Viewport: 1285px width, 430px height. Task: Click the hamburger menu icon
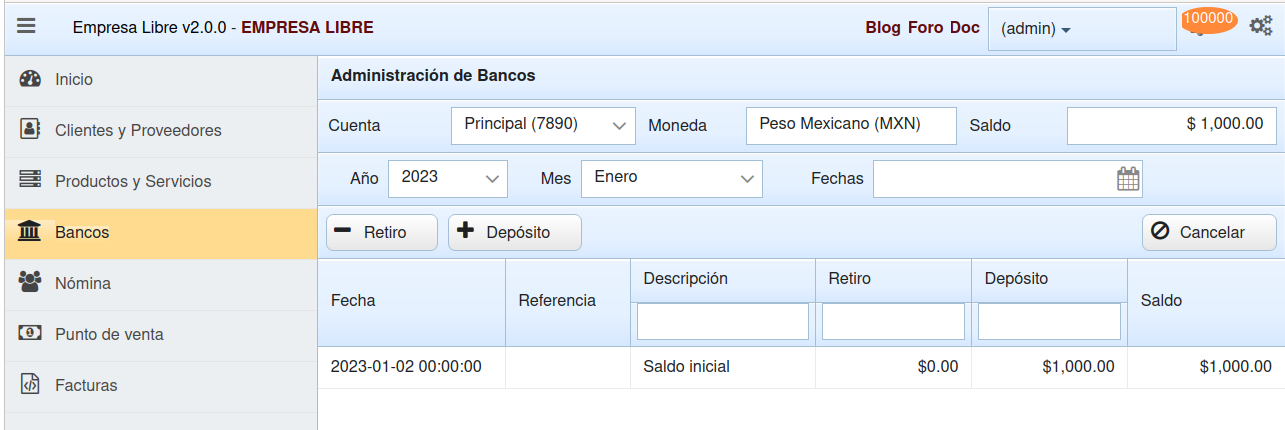(26, 27)
